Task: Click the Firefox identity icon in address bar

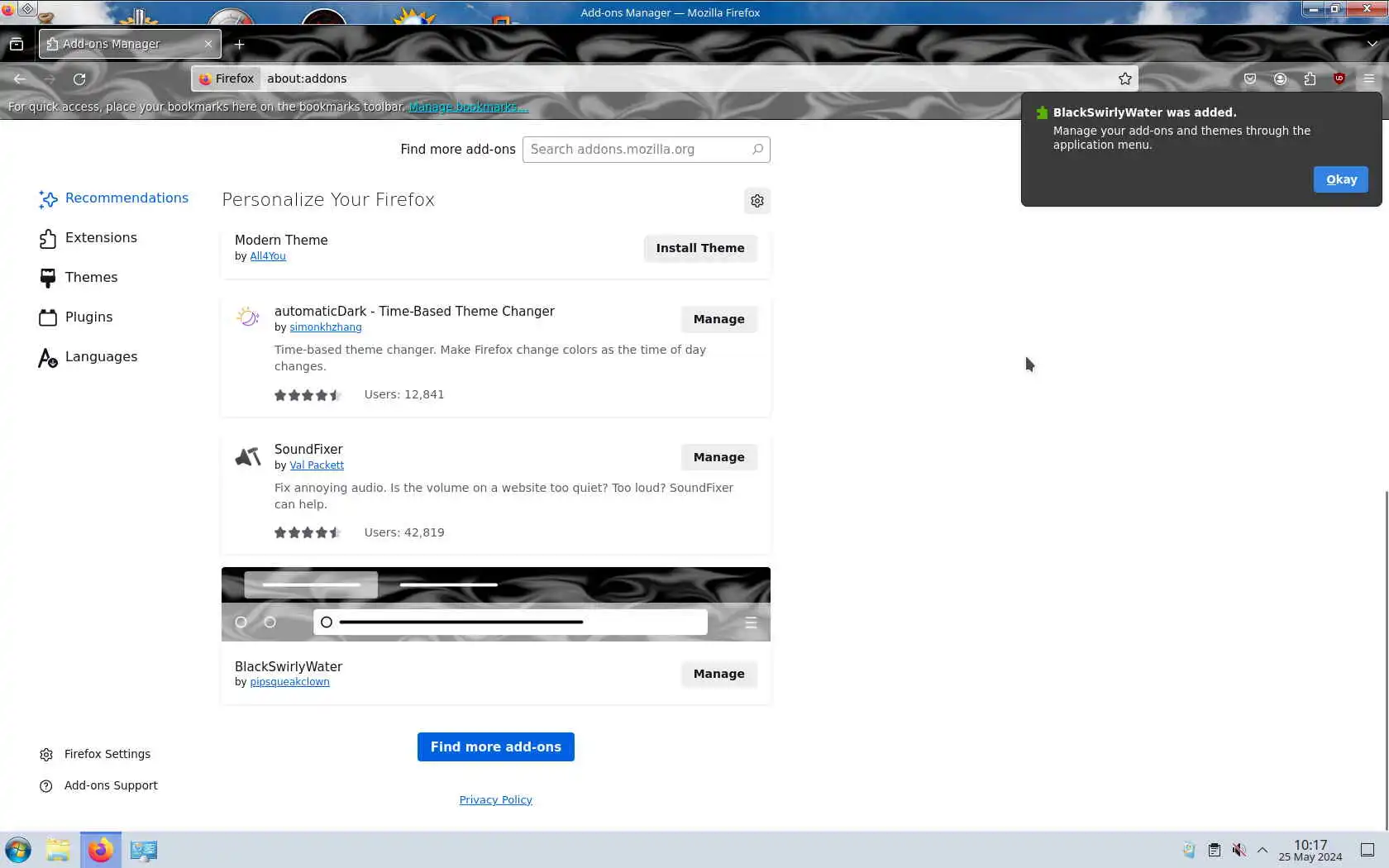Action: click(227, 79)
